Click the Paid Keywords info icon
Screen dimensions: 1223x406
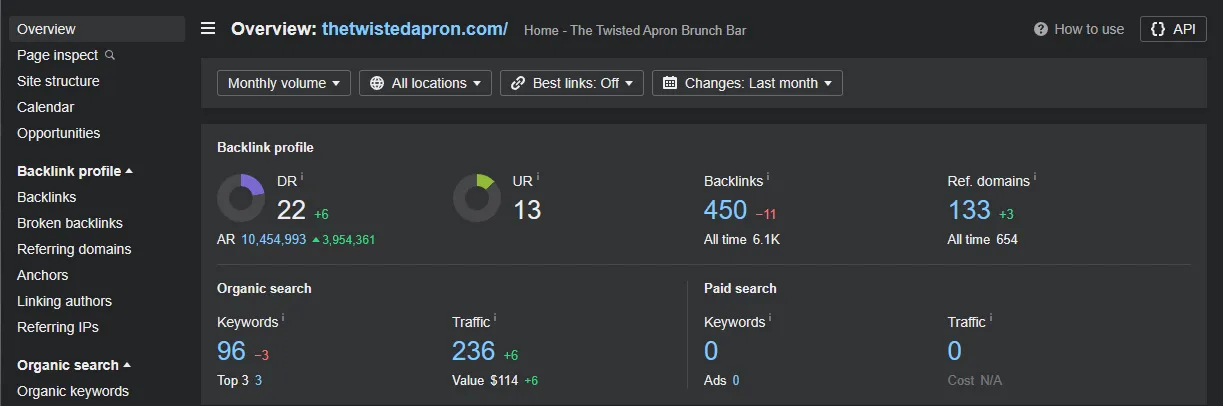[770, 318]
